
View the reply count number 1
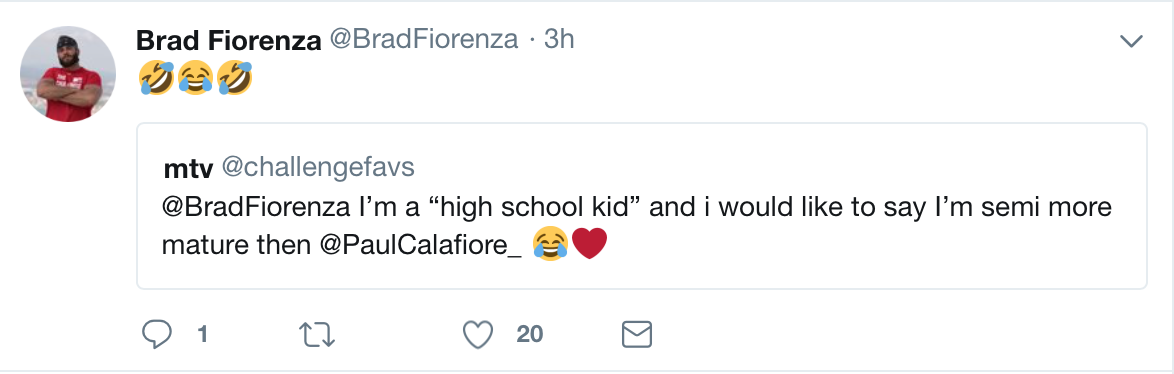202,334
